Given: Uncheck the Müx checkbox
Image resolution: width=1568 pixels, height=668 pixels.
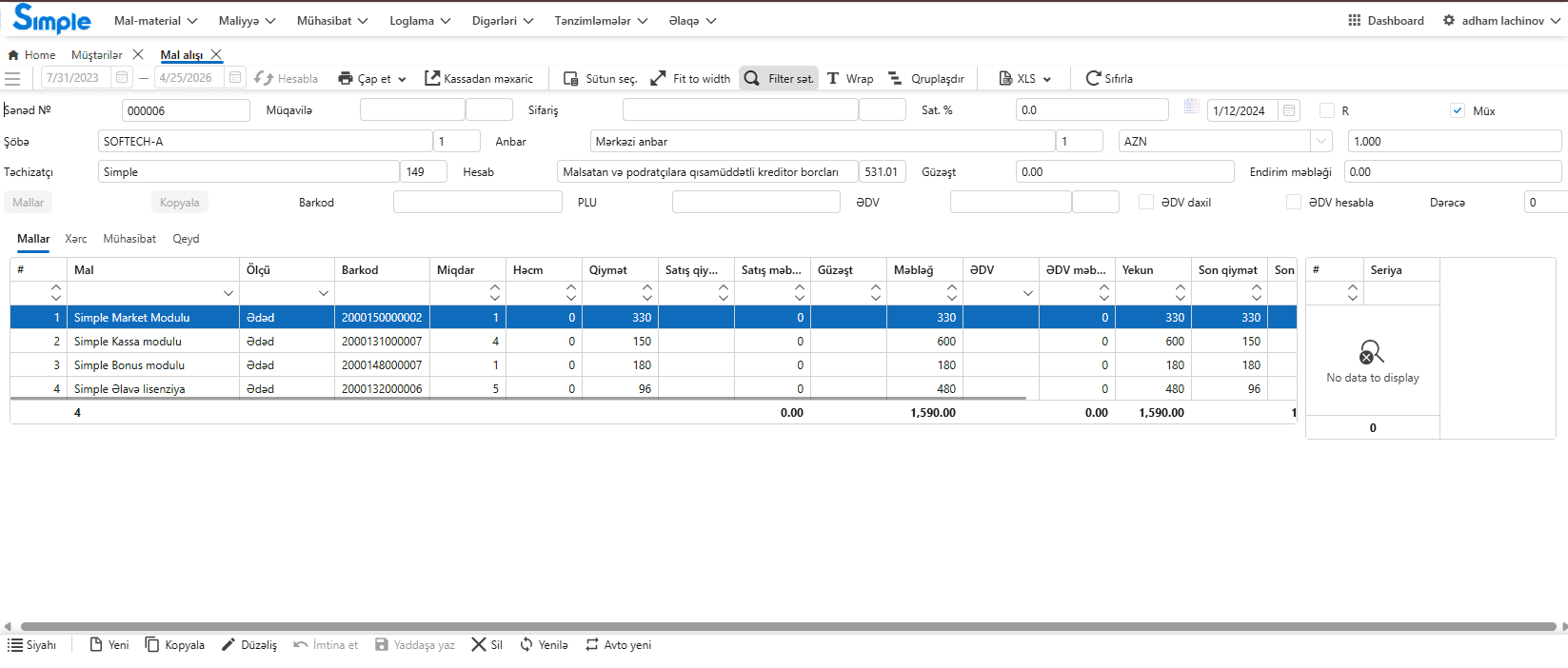Looking at the screenshot, I should tap(1458, 110).
